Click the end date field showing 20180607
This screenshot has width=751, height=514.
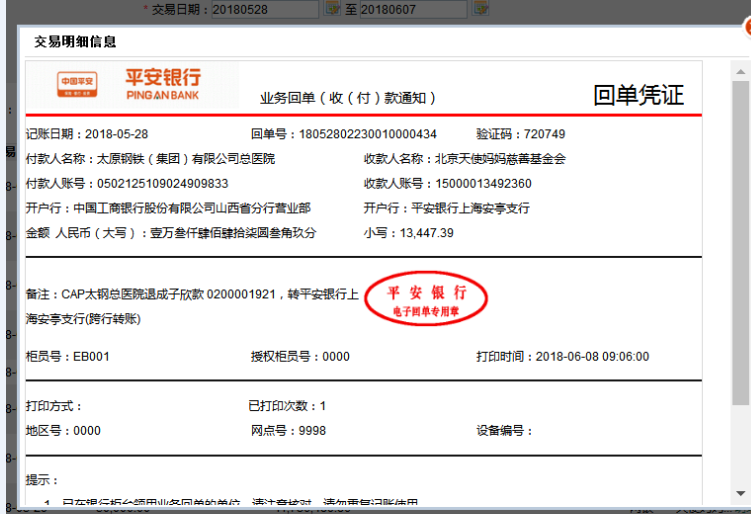(x=413, y=9)
